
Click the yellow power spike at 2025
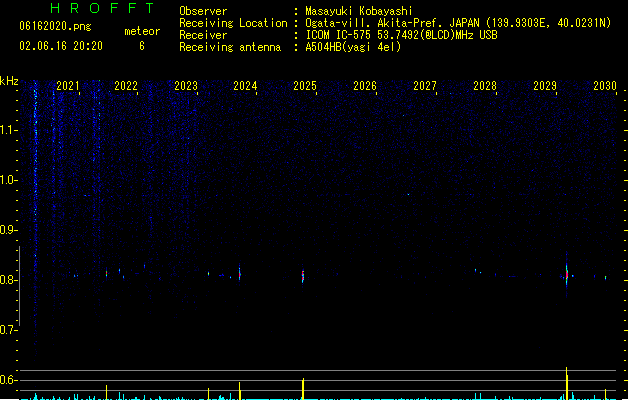point(303,388)
